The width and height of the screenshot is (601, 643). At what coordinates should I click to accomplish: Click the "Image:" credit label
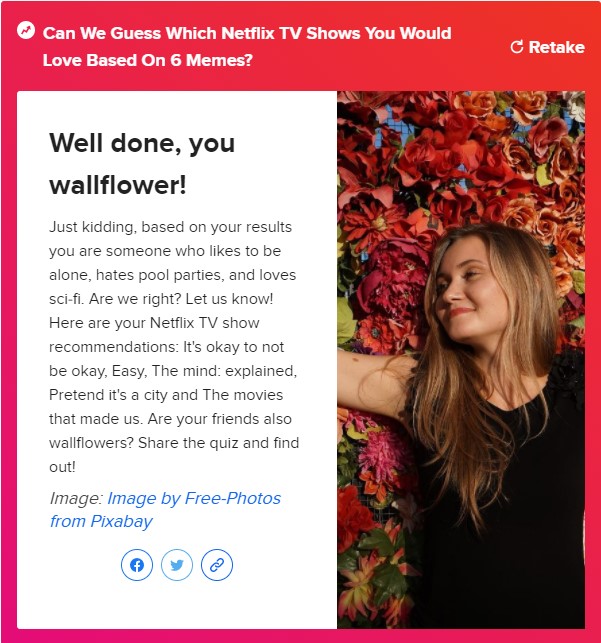click(76, 498)
